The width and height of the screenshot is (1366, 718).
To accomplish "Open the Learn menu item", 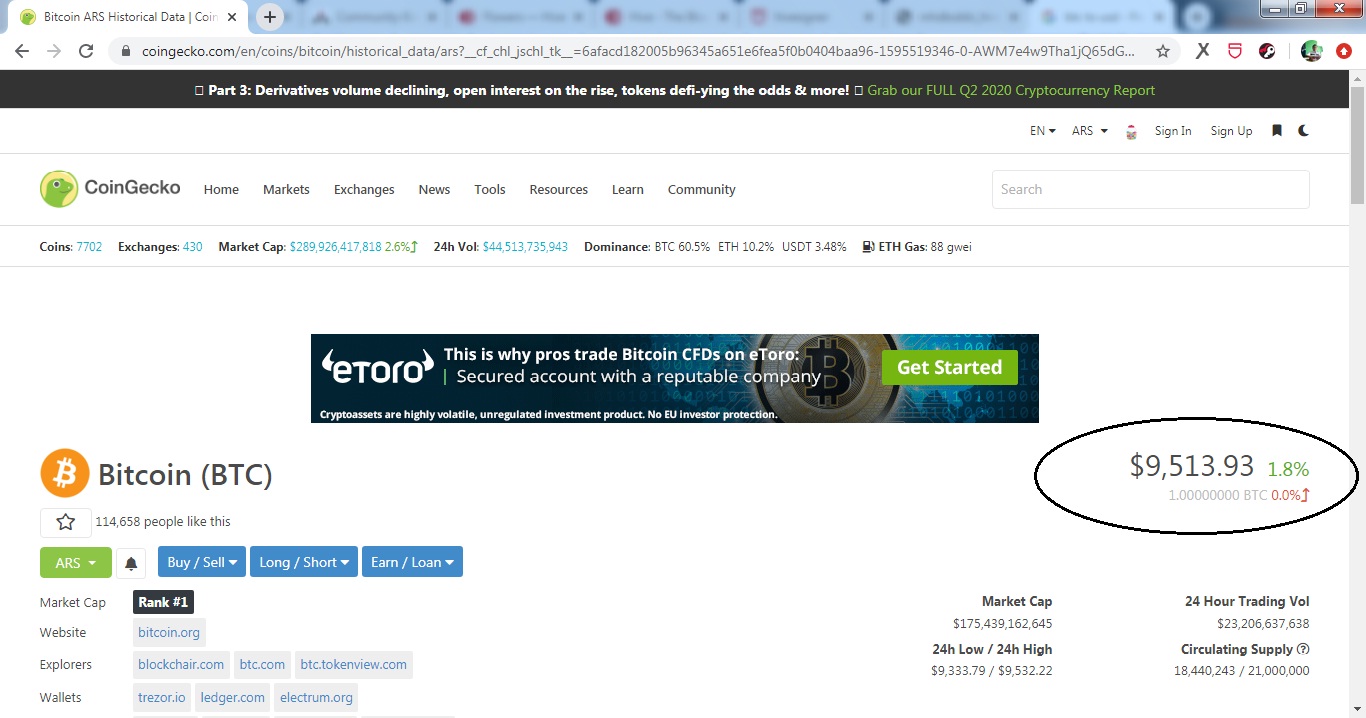I will pos(628,189).
